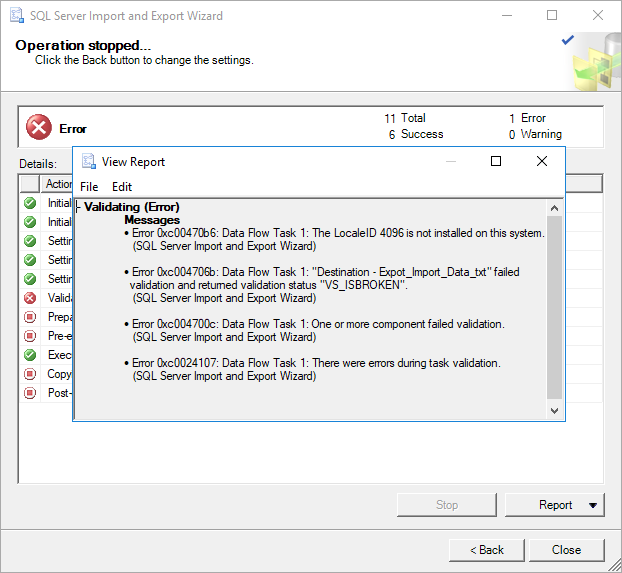Click the Messages heading in the report
This screenshot has width=622, height=573.
(152, 220)
